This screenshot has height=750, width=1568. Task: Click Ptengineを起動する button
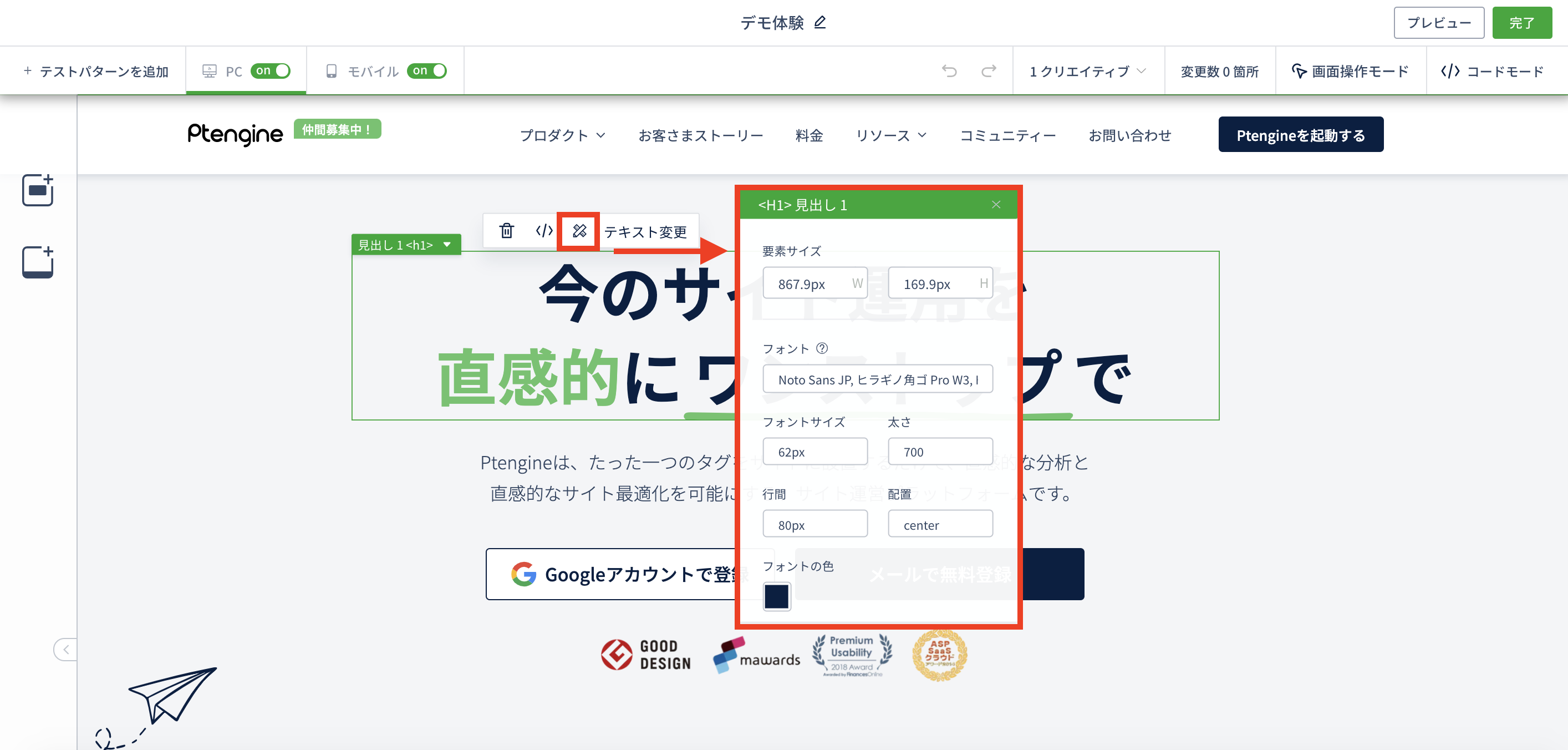(1301, 135)
